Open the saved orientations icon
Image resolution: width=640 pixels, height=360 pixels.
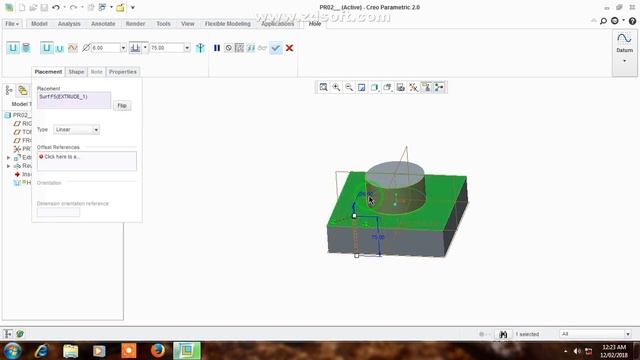(x=387, y=87)
